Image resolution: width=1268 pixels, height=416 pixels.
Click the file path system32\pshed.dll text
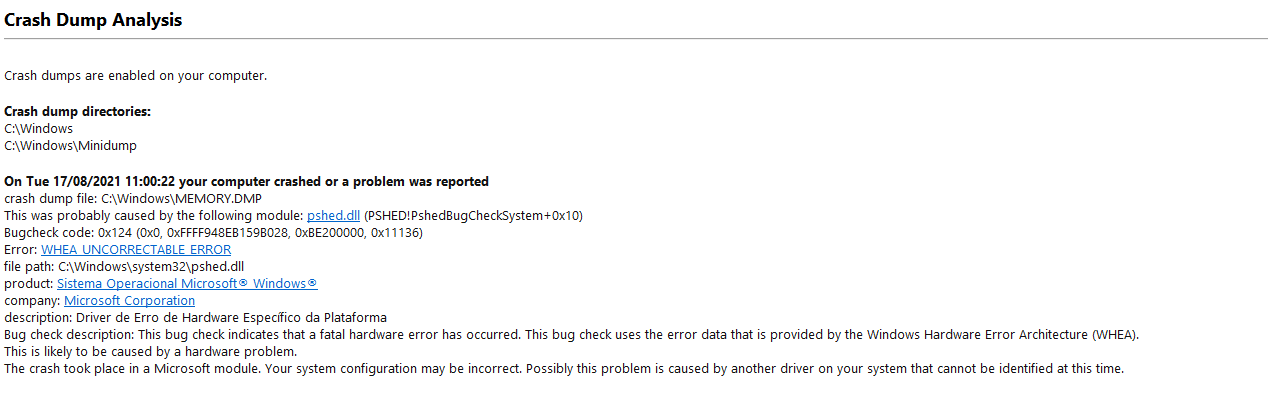pos(151,267)
